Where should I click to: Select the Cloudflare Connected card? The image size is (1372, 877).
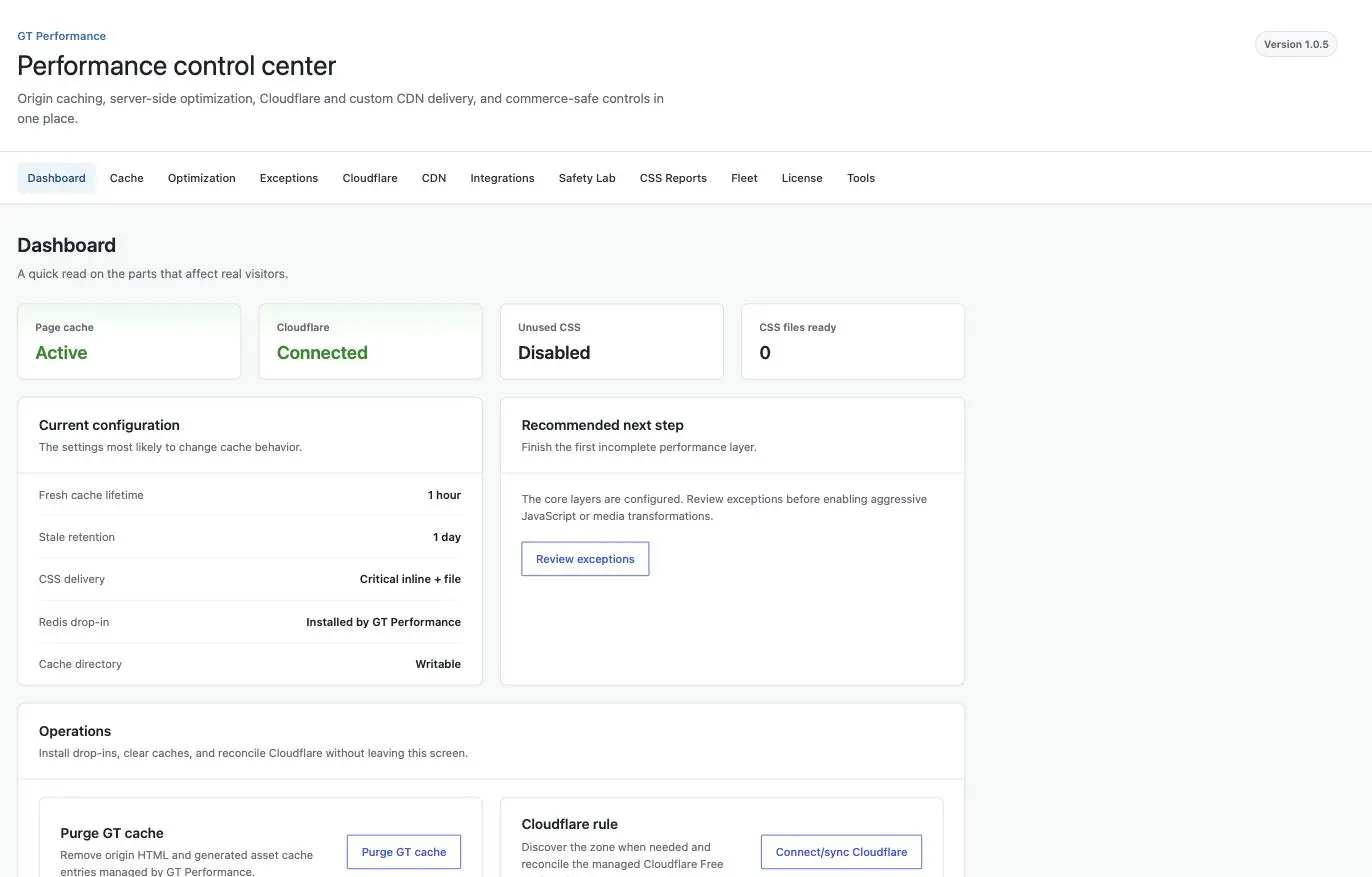[370, 341]
